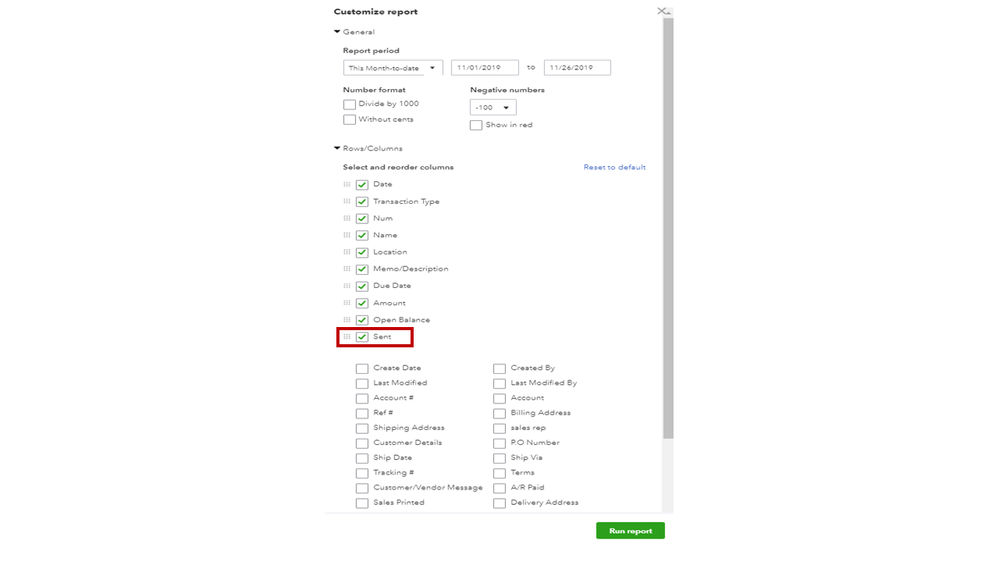Open the report period dropdown

pyautogui.click(x=392, y=68)
